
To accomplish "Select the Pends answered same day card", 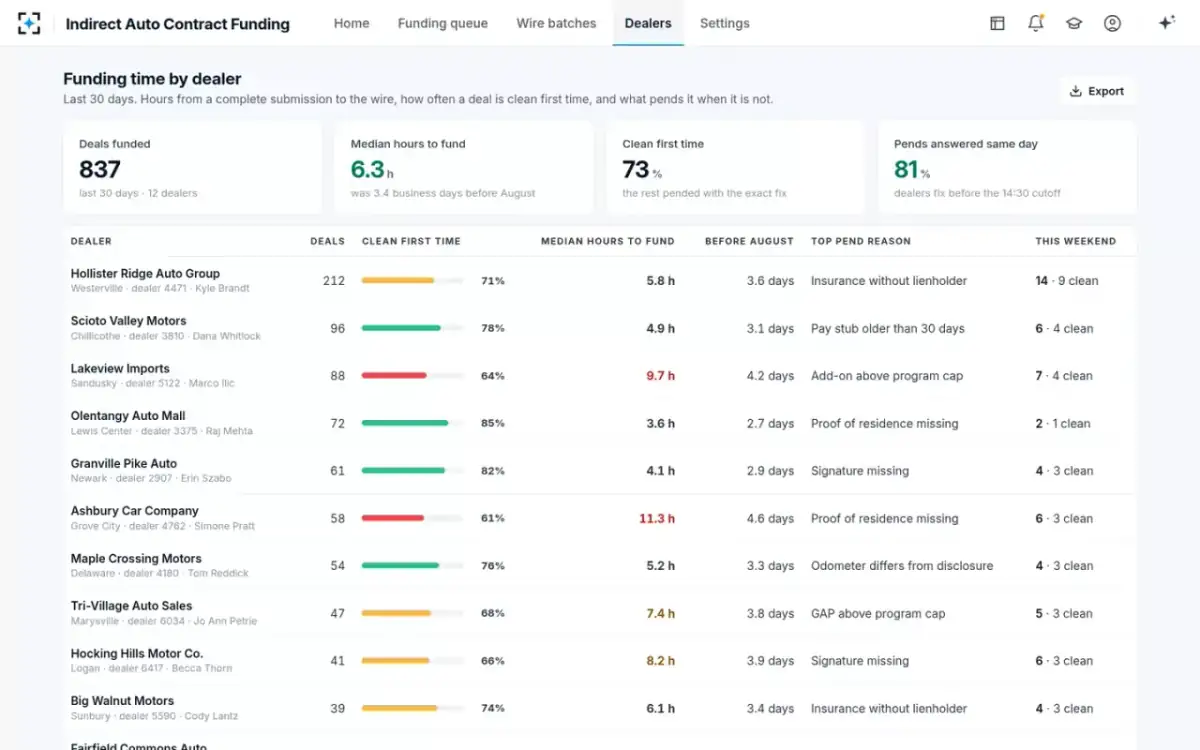I will 1007,168.
